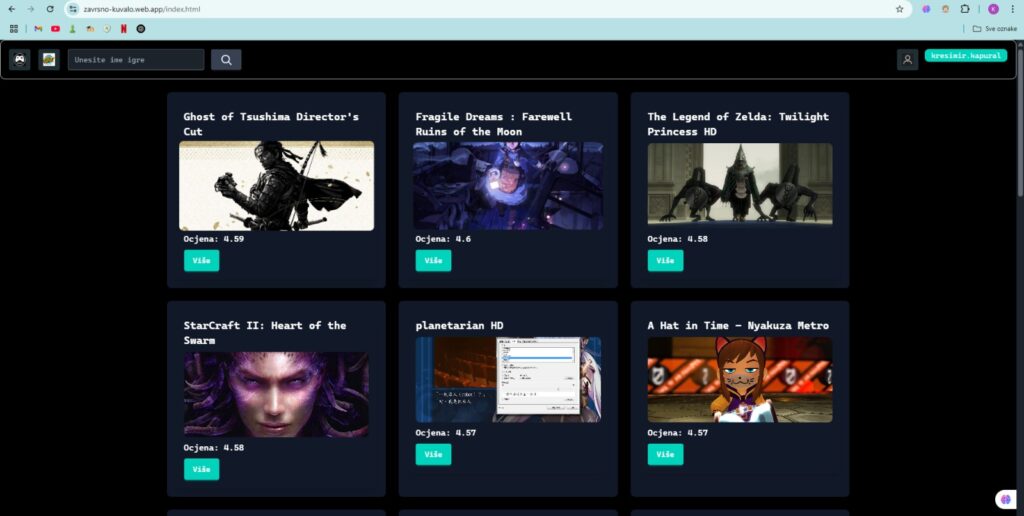Click Više under A Hat in Time
This screenshot has width=1024, height=516.
click(665, 455)
